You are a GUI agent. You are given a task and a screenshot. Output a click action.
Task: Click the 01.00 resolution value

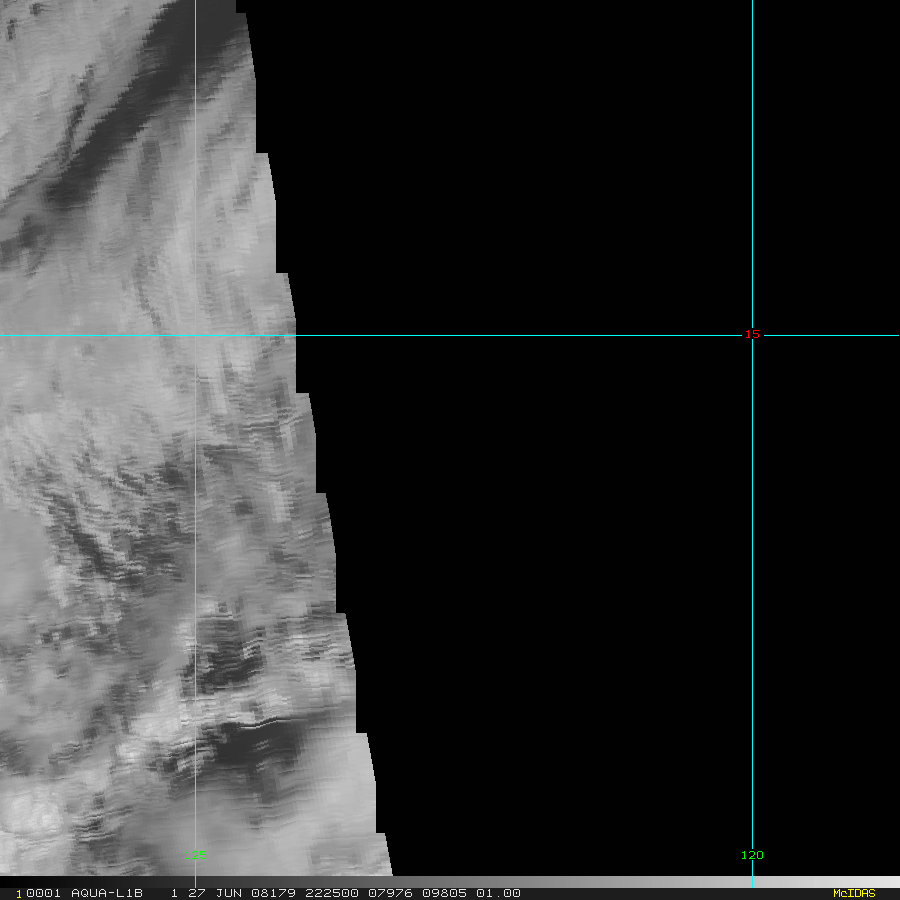(500, 893)
